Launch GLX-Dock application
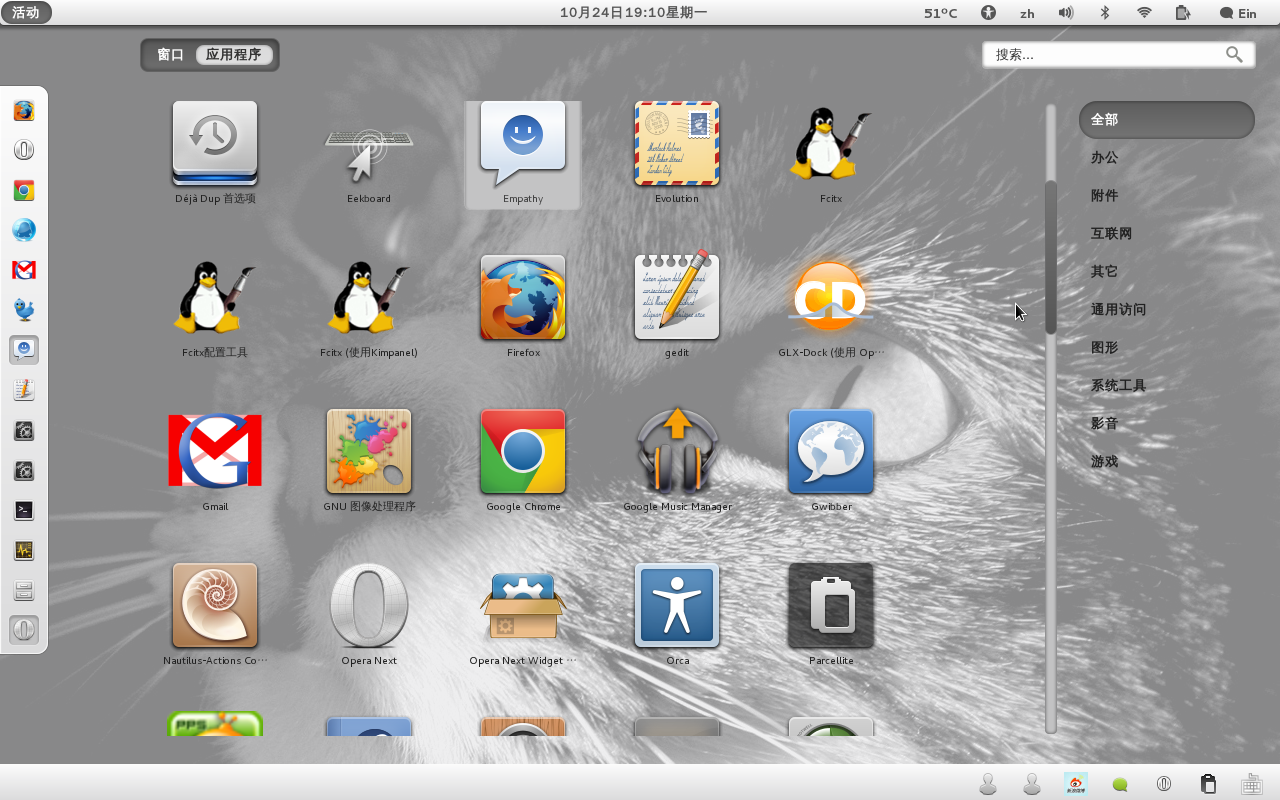This screenshot has width=1280, height=800. 831,298
